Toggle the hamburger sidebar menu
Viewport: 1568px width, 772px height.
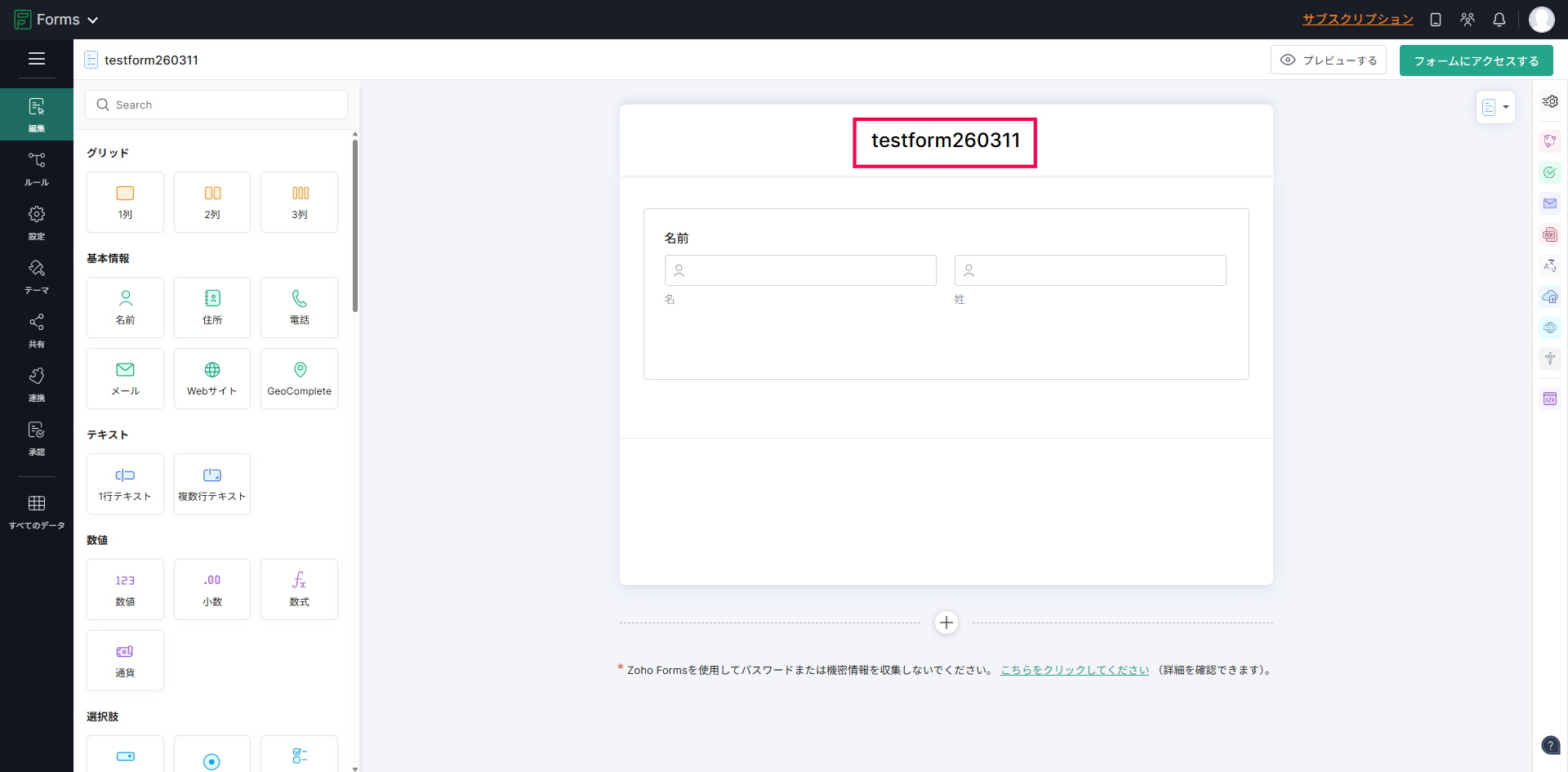(x=37, y=59)
